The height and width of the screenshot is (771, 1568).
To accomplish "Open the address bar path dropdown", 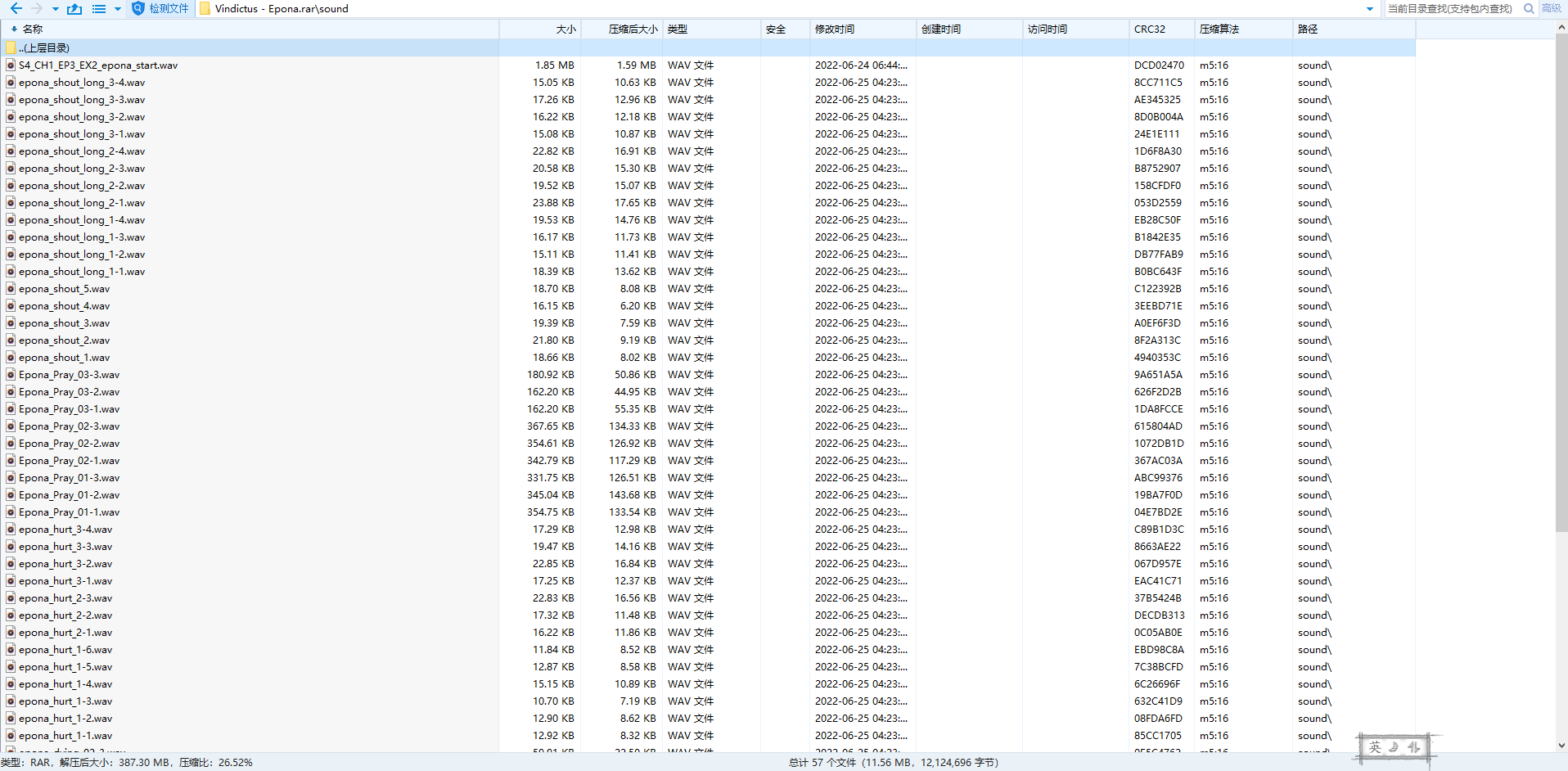I will point(1369,9).
